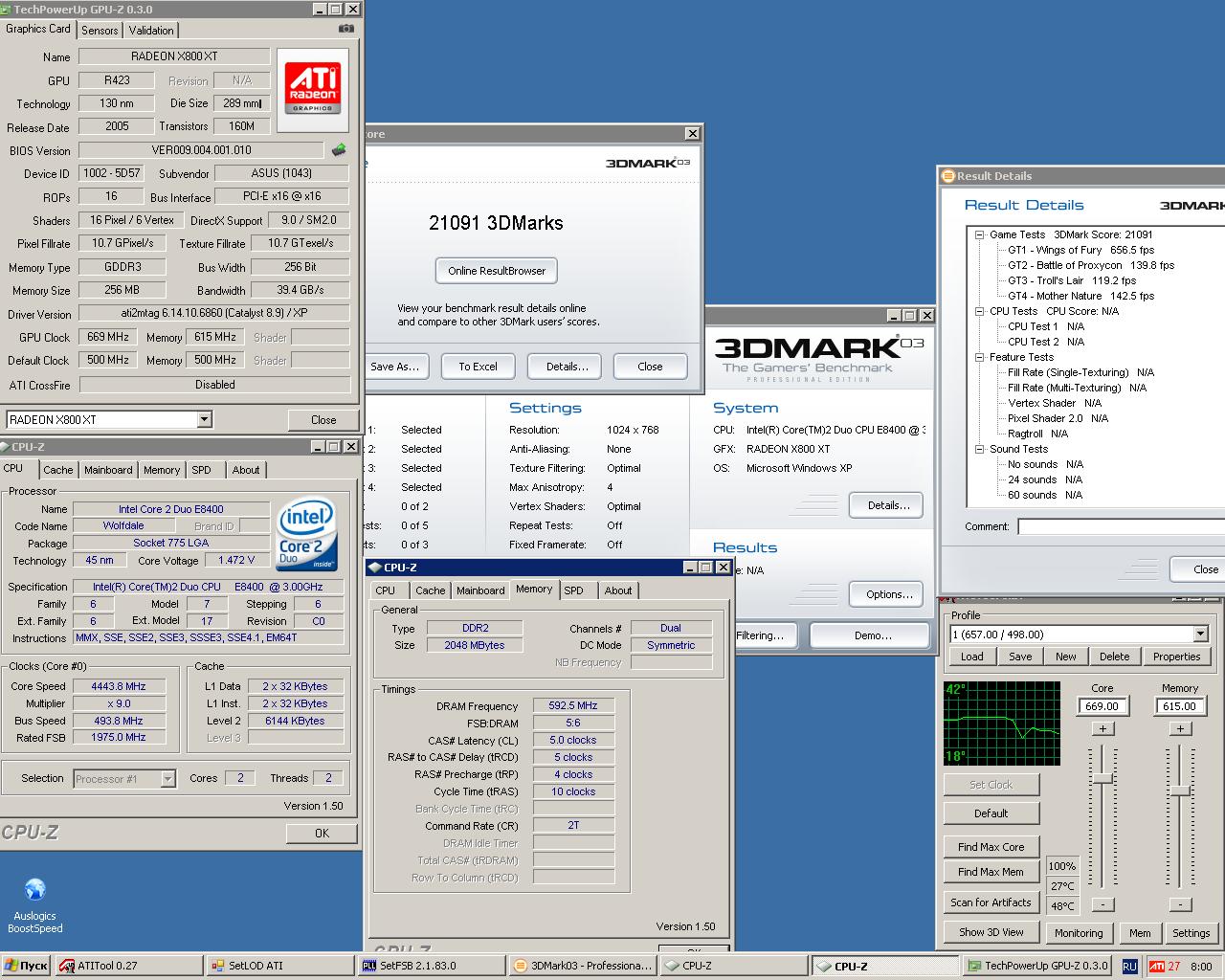
Task: Click the pressed active CPU-Z taskbar button
Action: tap(885, 966)
